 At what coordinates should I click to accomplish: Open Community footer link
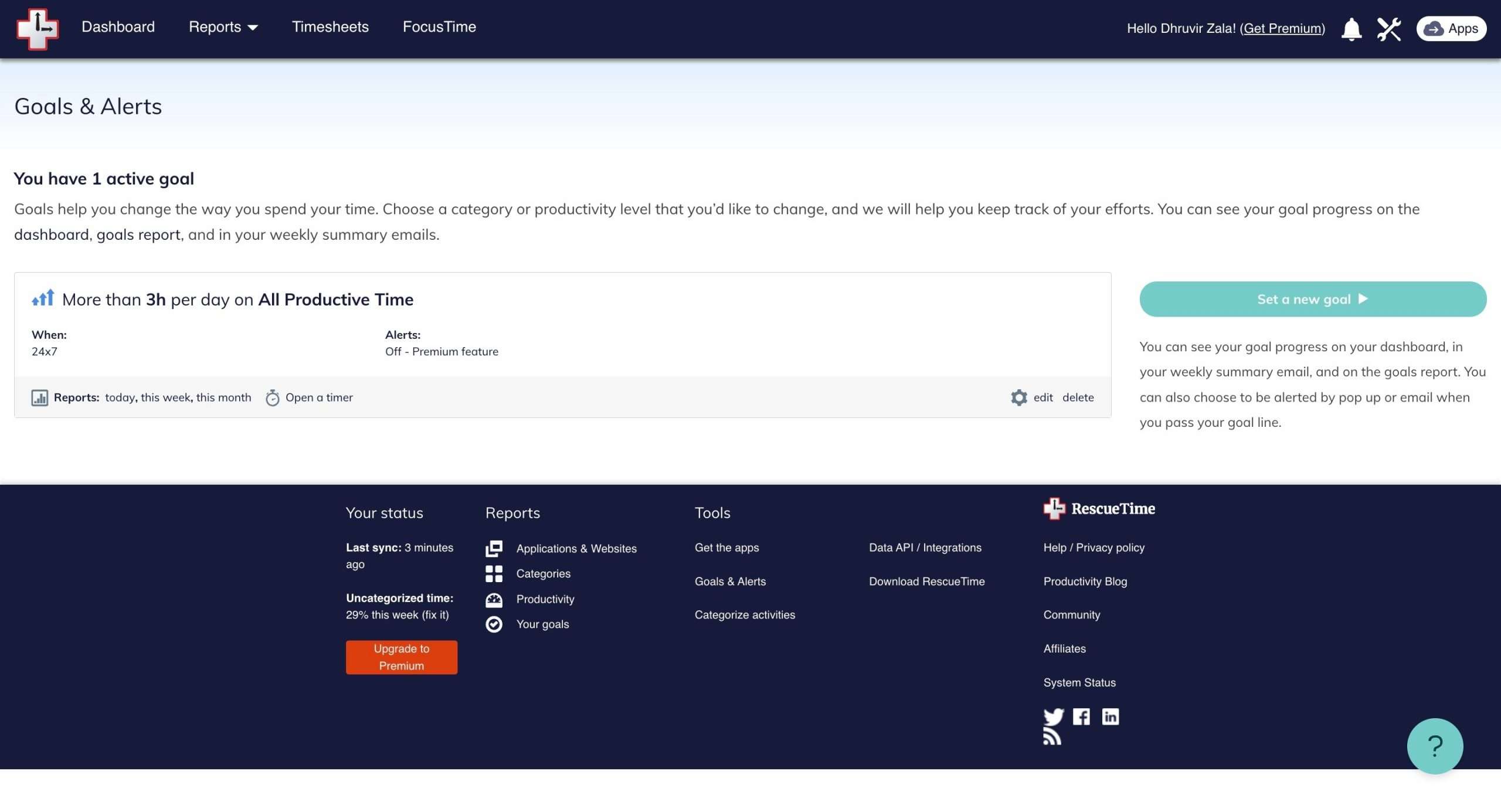[x=1071, y=615]
